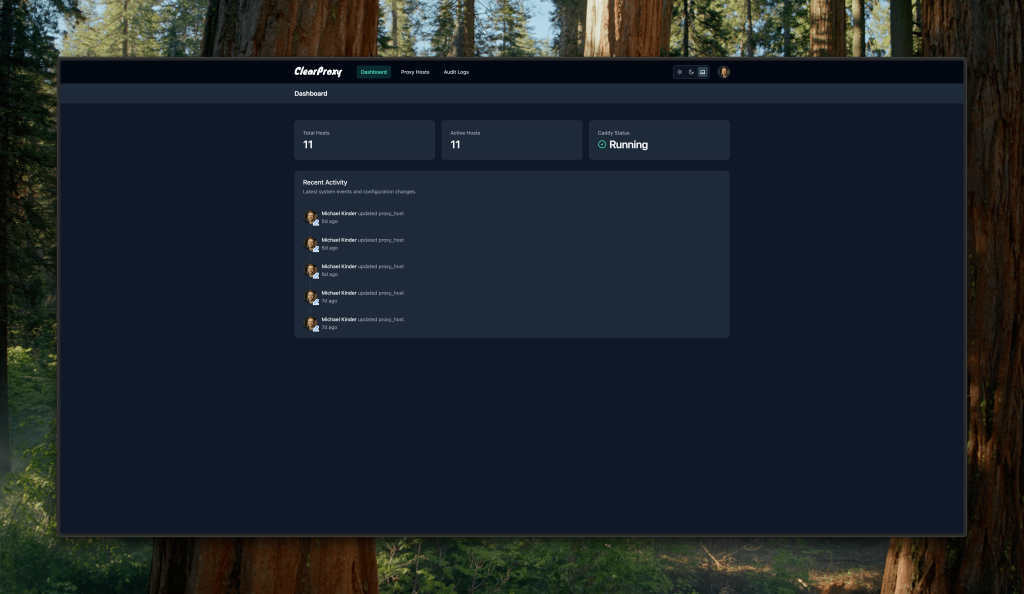Click the Total Hosts stat card
Screen dimensions: 1024x594
(364, 139)
